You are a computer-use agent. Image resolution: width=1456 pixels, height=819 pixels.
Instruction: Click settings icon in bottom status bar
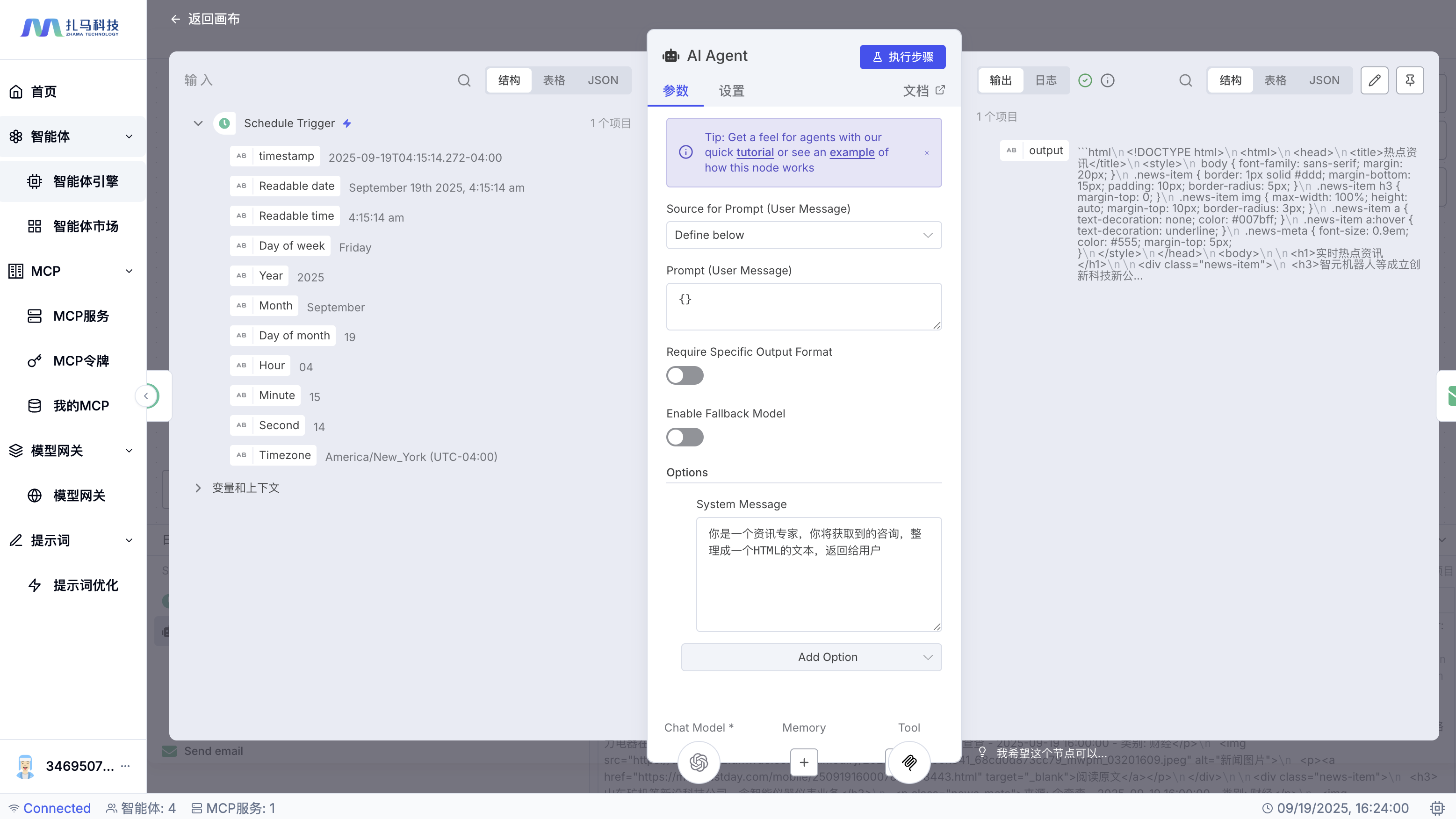1436,808
